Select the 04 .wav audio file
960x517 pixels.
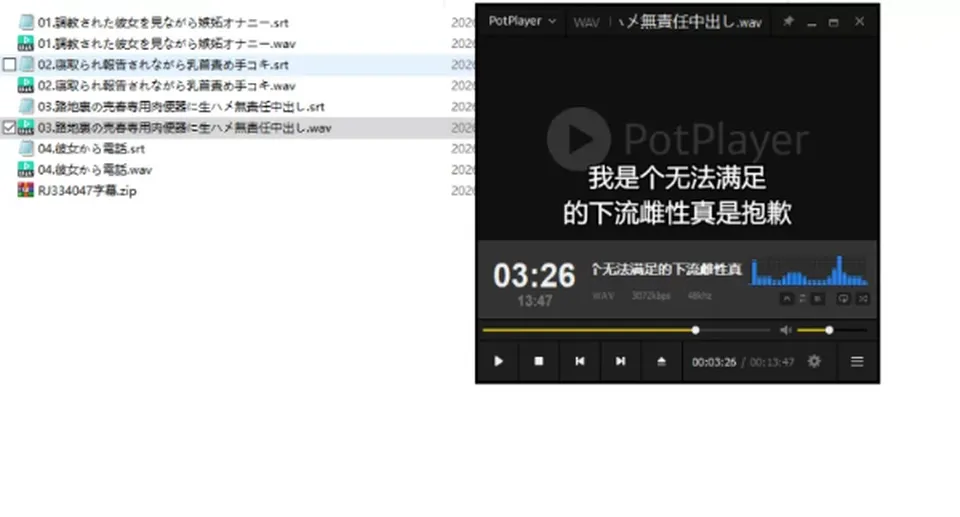94,170
